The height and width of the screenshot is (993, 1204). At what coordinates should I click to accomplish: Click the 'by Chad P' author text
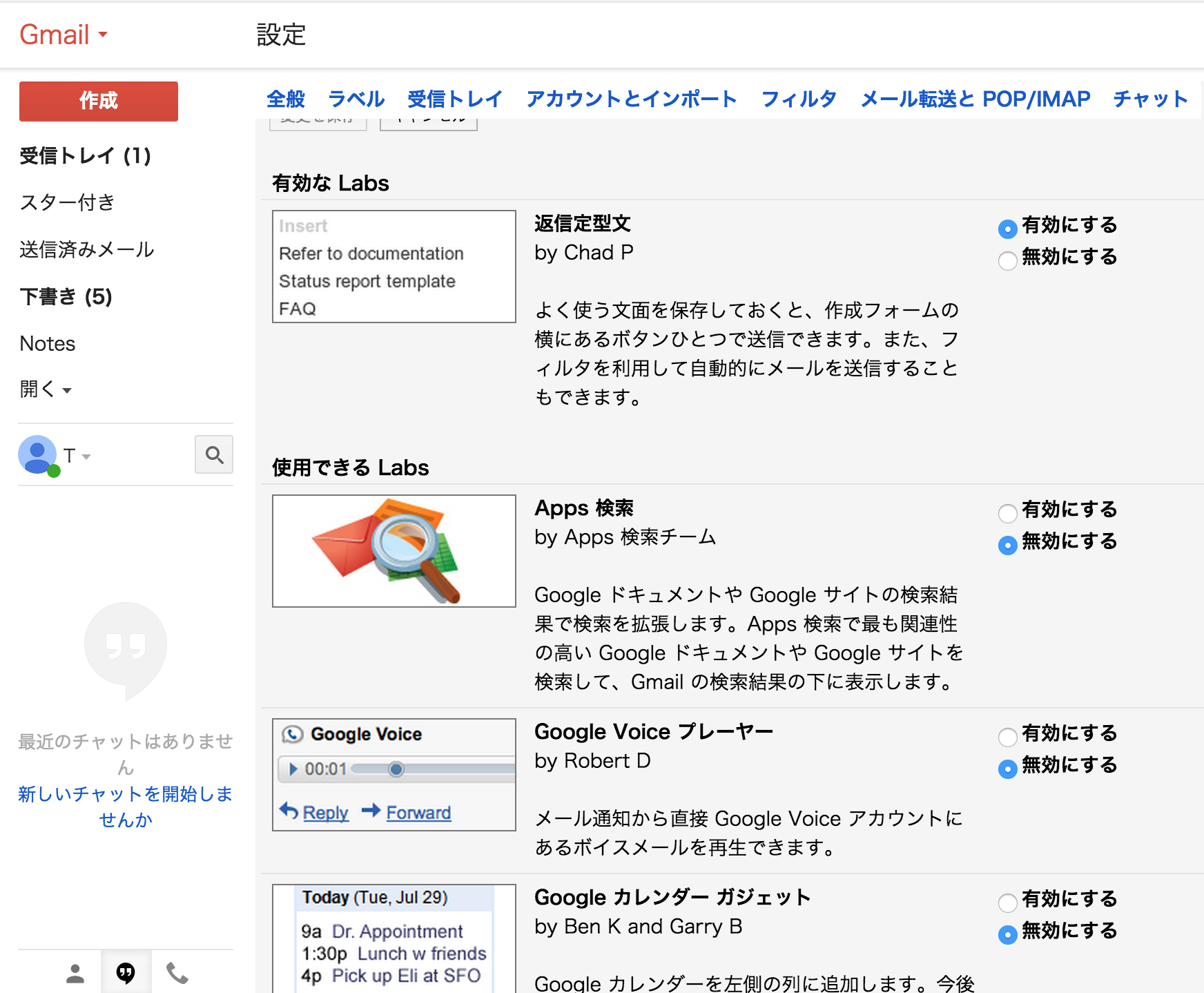584,253
